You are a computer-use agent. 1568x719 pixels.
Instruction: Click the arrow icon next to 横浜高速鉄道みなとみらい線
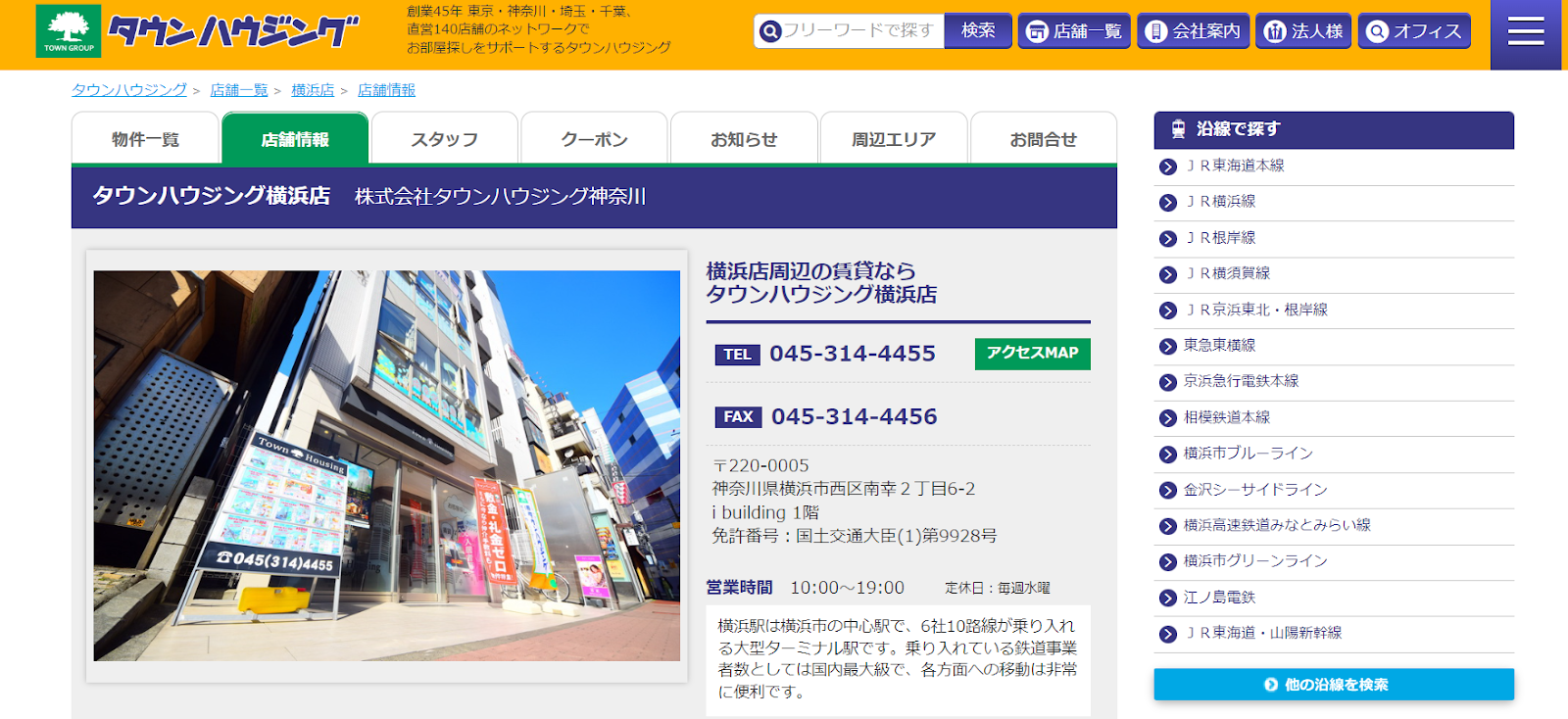click(x=1167, y=526)
